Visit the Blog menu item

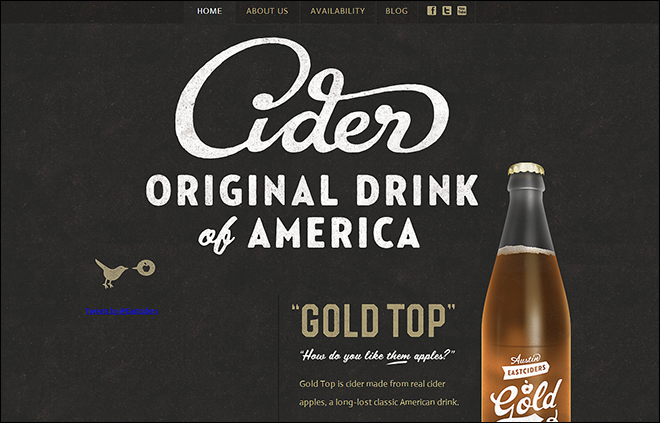point(397,11)
